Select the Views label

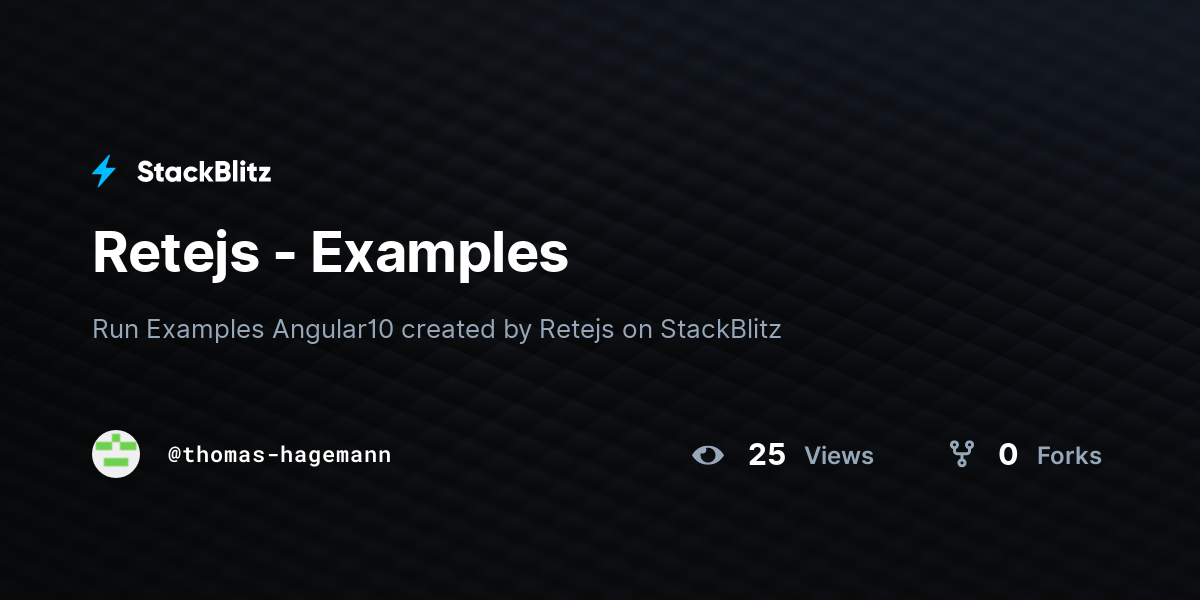[x=839, y=456]
